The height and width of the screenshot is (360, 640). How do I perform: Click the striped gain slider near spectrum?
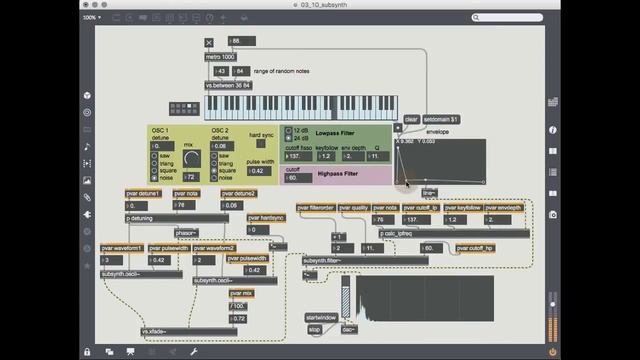click(345, 297)
